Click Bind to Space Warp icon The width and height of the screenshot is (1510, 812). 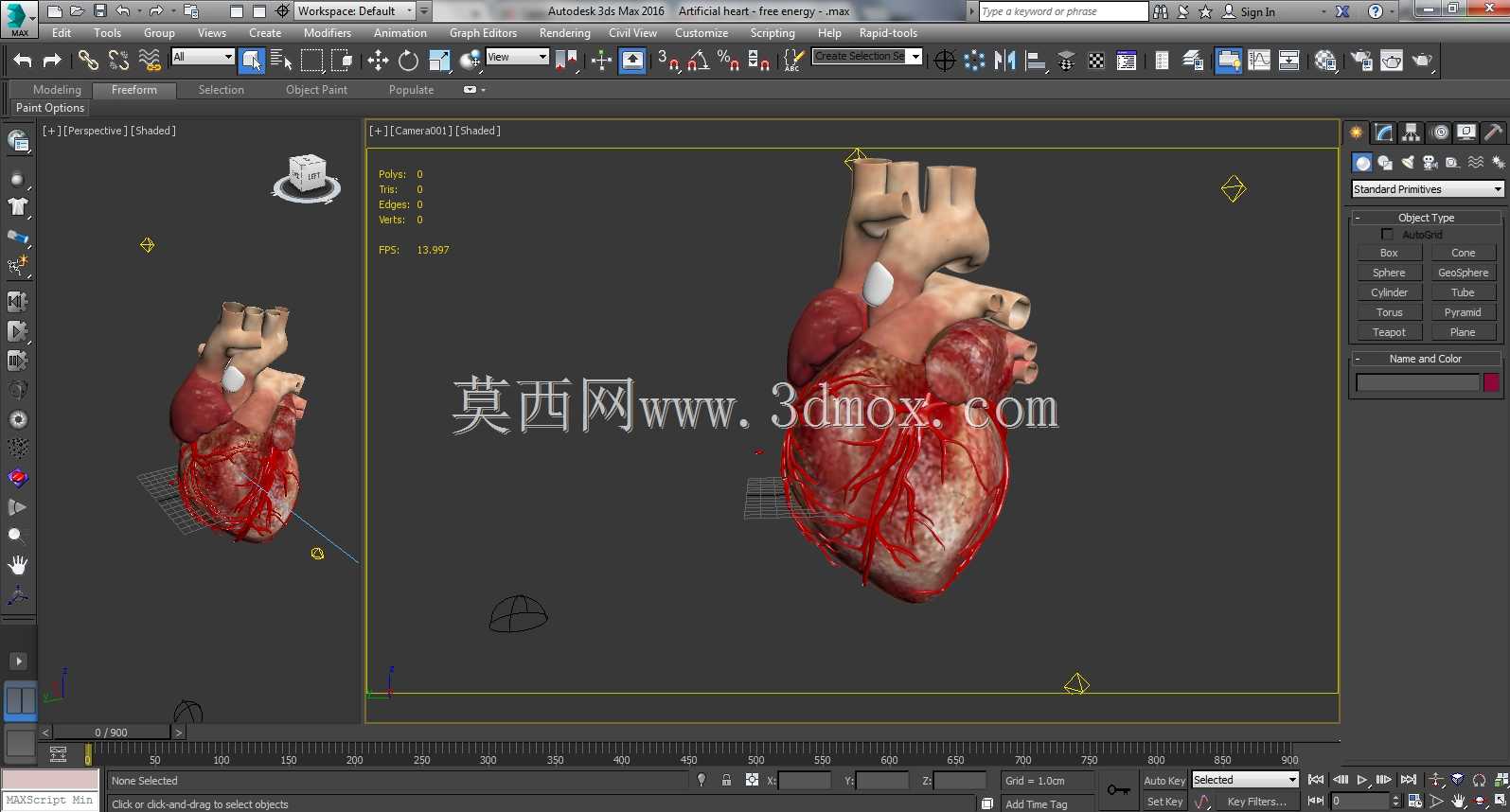[x=150, y=61]
